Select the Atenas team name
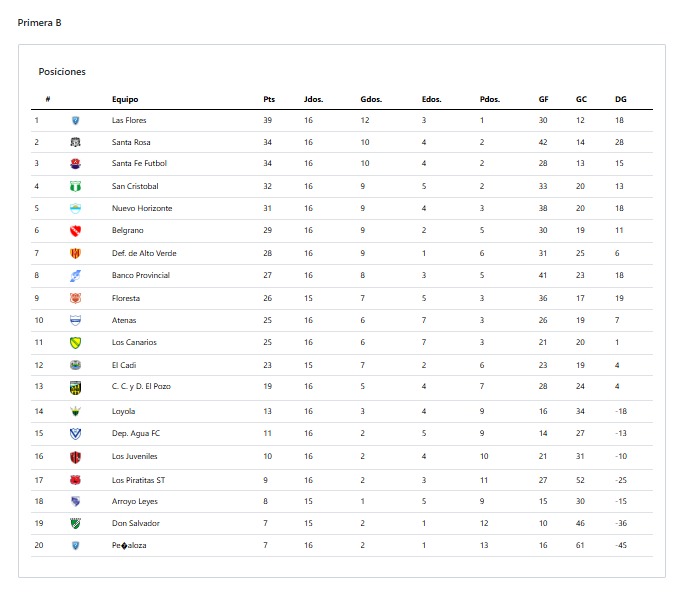683x598 pixels. point(124,321)
